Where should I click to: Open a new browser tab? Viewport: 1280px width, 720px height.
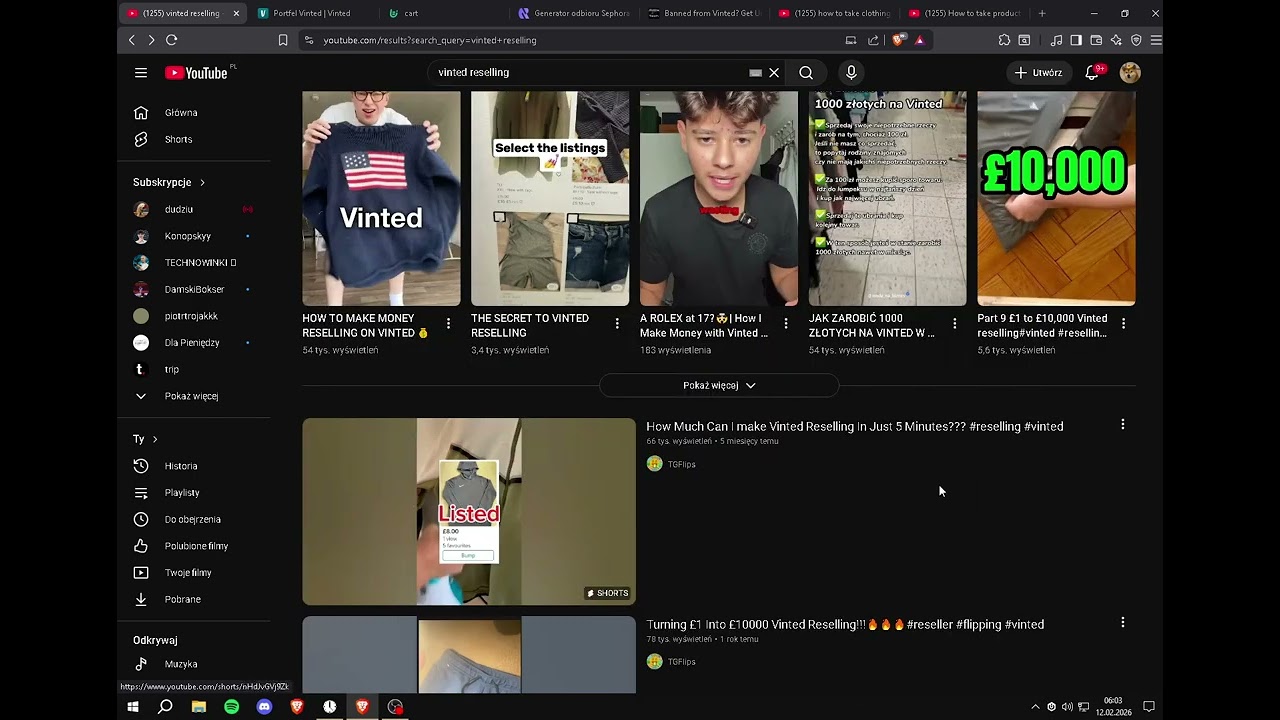coord(1042,13)
